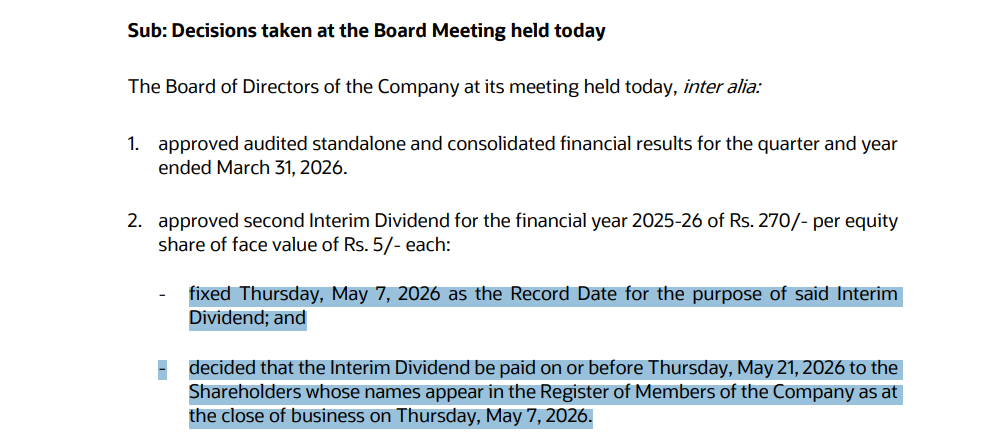This screenshot has height=448, width=1005.
Task: Click the italic 'inter alia:' text
Action: (x=720, y=87)
